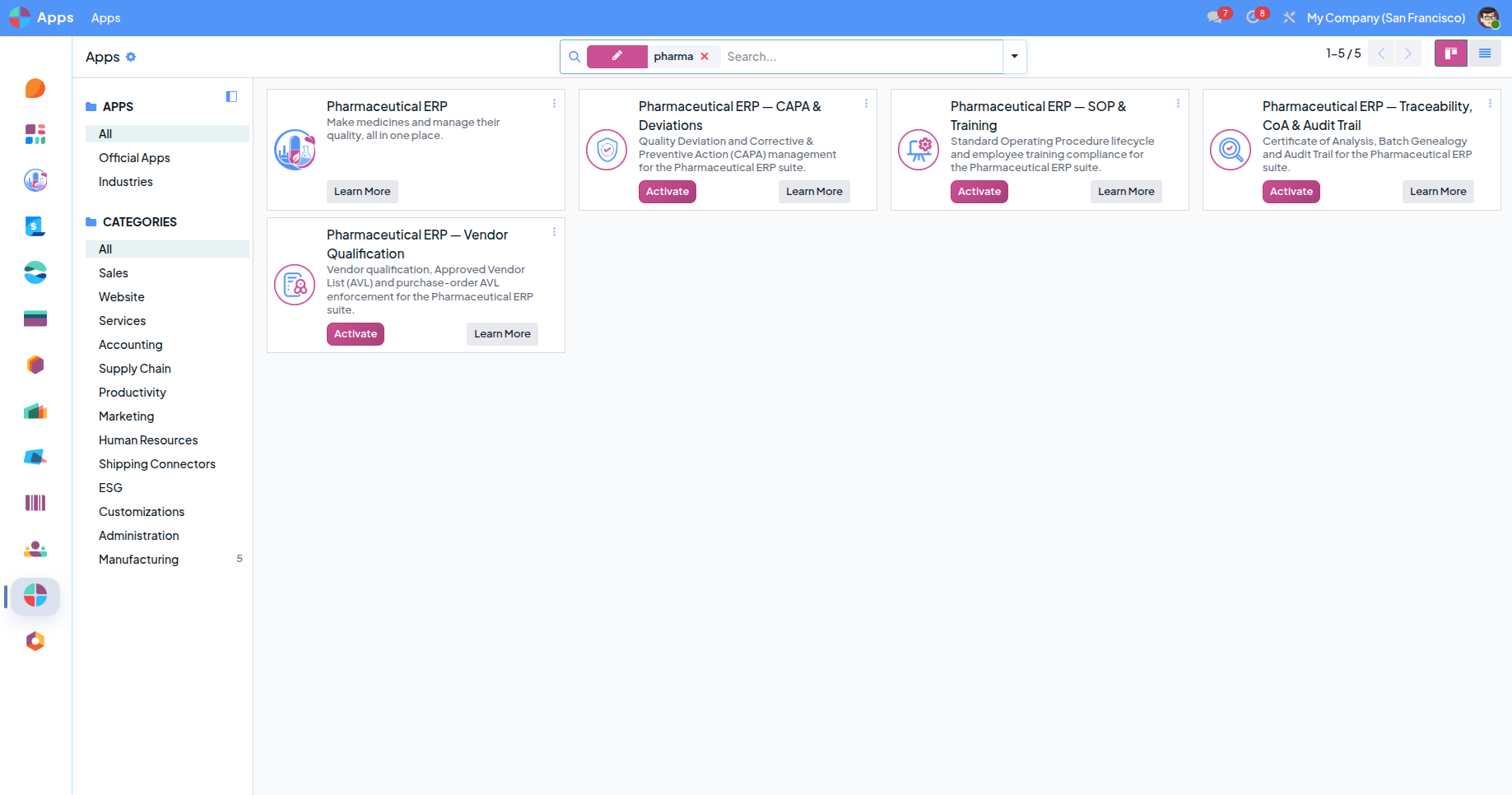The width and height of the screenshot is (1512, 795).
Task: Learn More about Pharmaceutical ERP
Action: (362, 192)
